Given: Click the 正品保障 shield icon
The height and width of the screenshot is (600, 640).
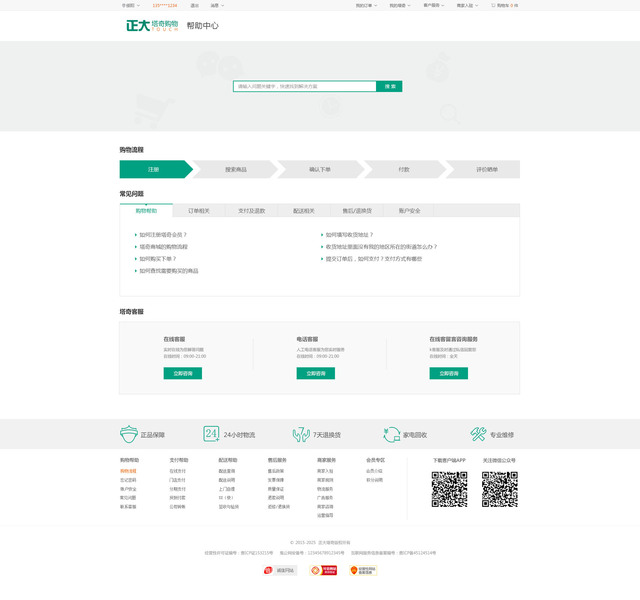Looking at the screenshot, I should click(129, 434).
